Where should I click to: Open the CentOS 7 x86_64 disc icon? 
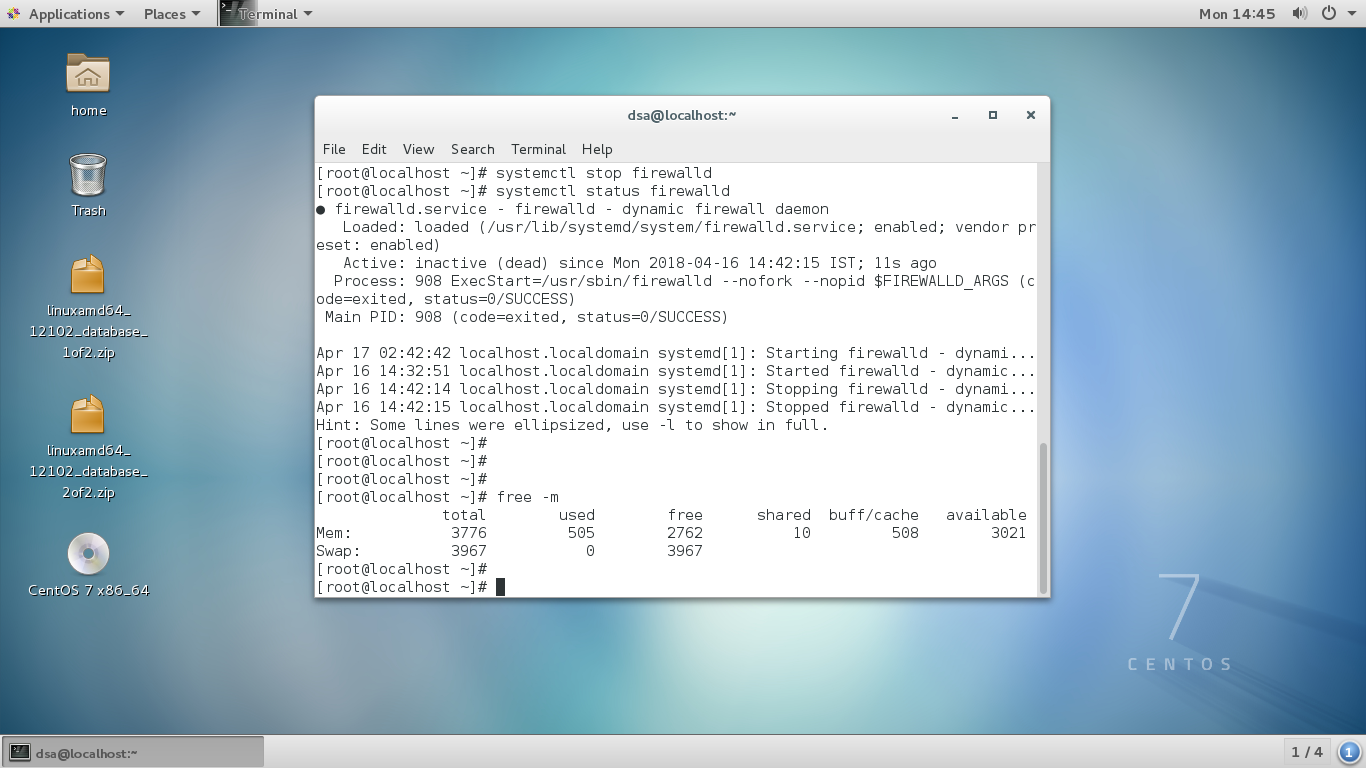pyautogui.click(x=88, y=554)
